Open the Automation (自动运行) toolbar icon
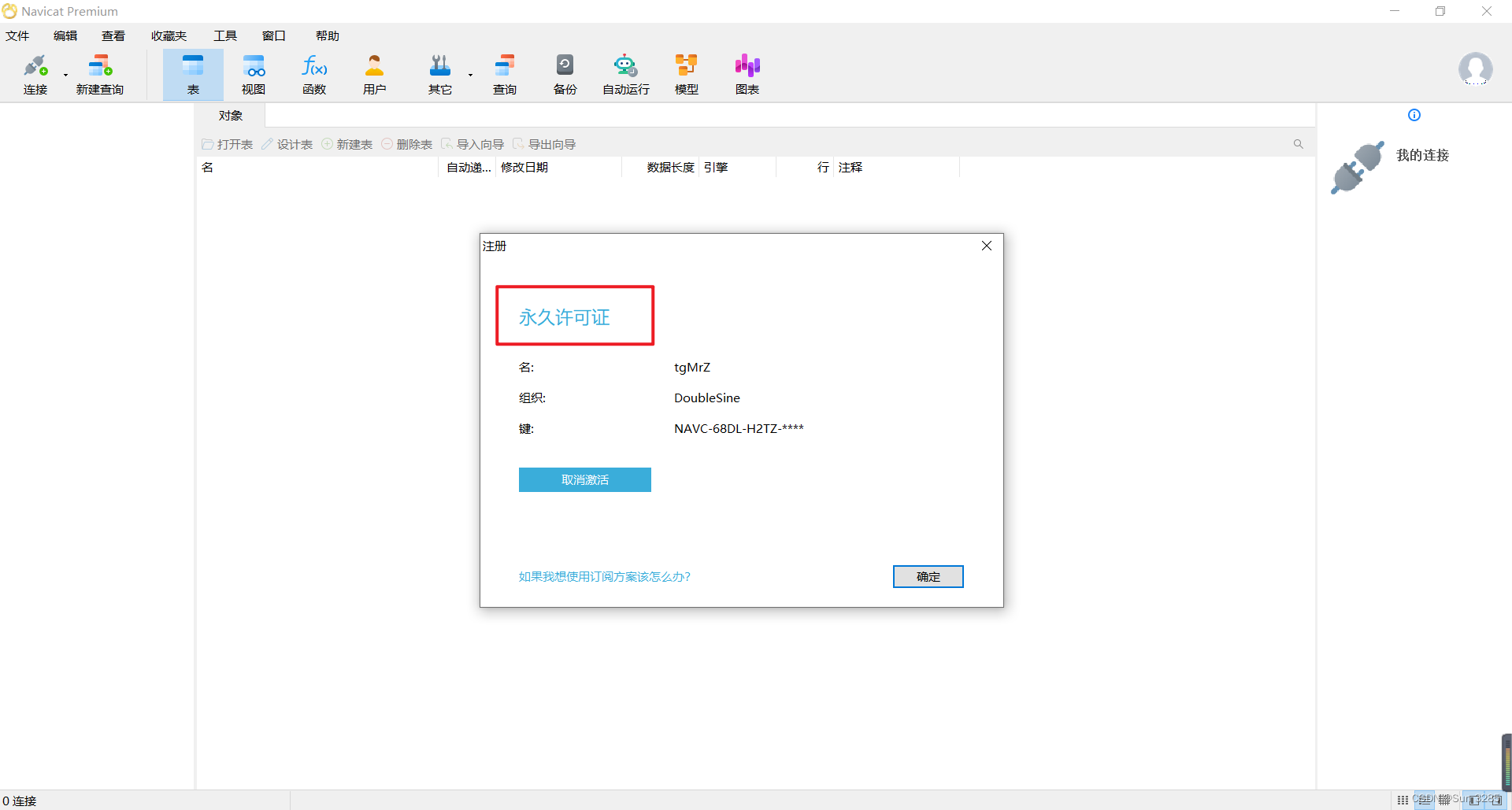The image size is (1512, 810). point(626,75)
